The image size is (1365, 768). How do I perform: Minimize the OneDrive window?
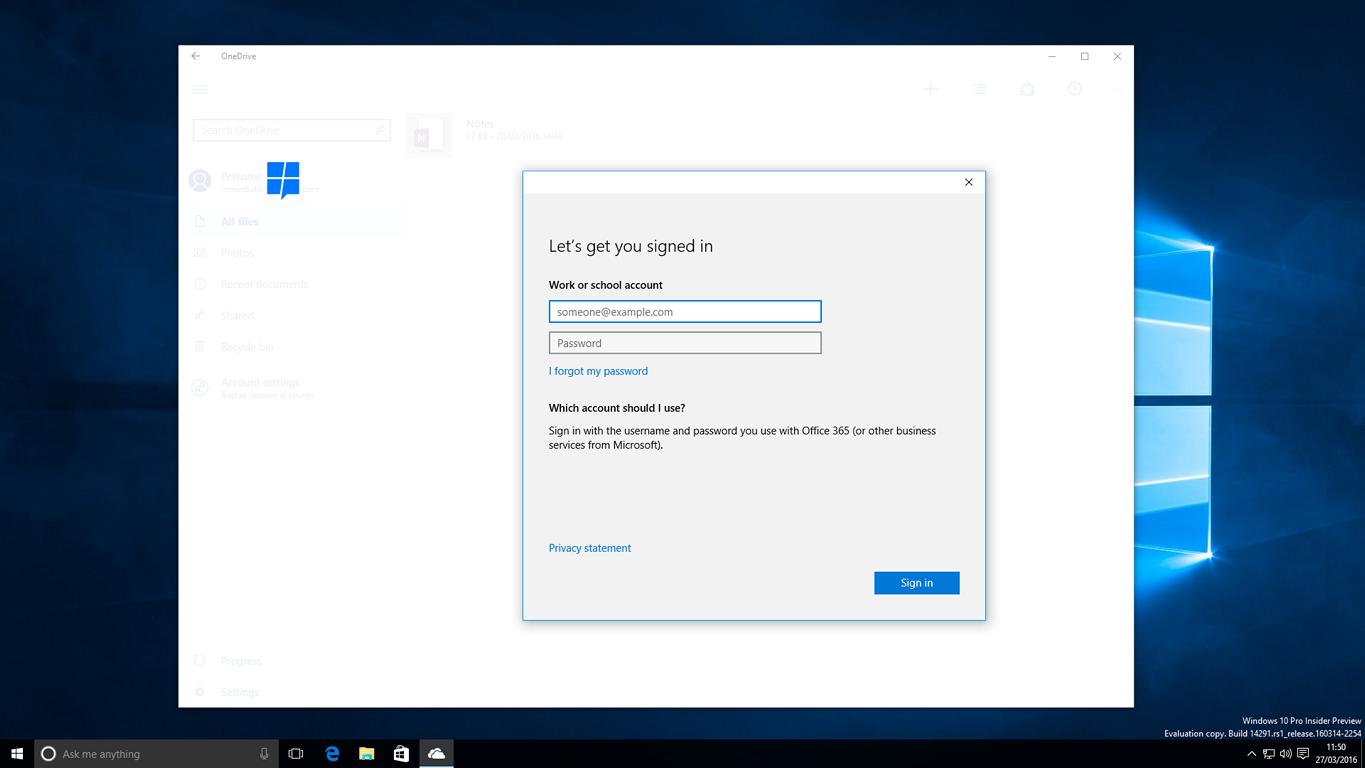tap(1052, 56)
